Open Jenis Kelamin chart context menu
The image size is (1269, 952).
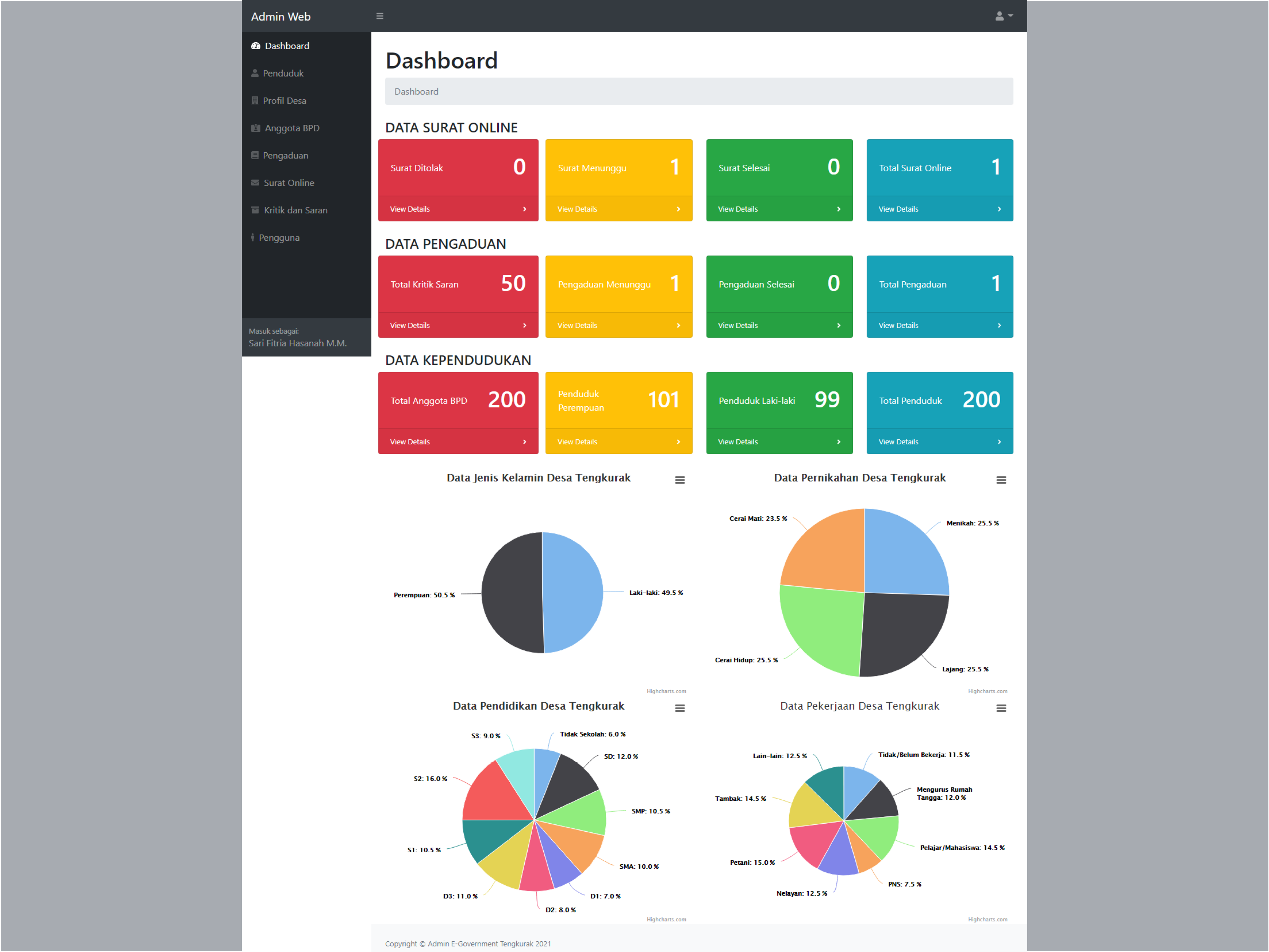pyautogui.click(x=680, y=480)
